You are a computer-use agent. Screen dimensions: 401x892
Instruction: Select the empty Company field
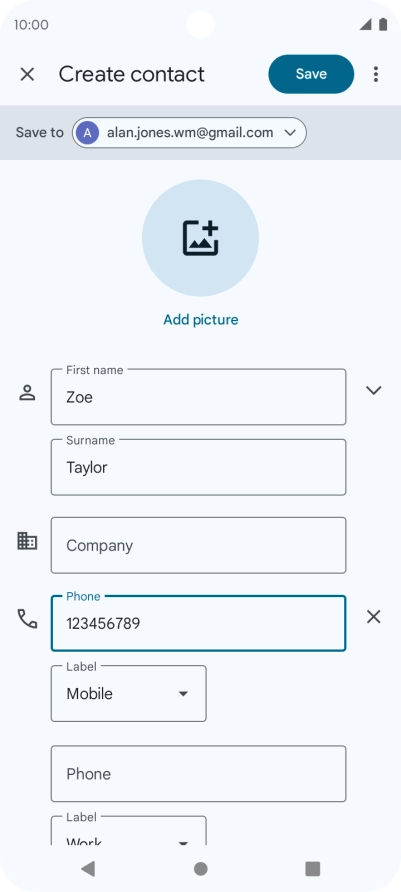(x=199, y=545)
